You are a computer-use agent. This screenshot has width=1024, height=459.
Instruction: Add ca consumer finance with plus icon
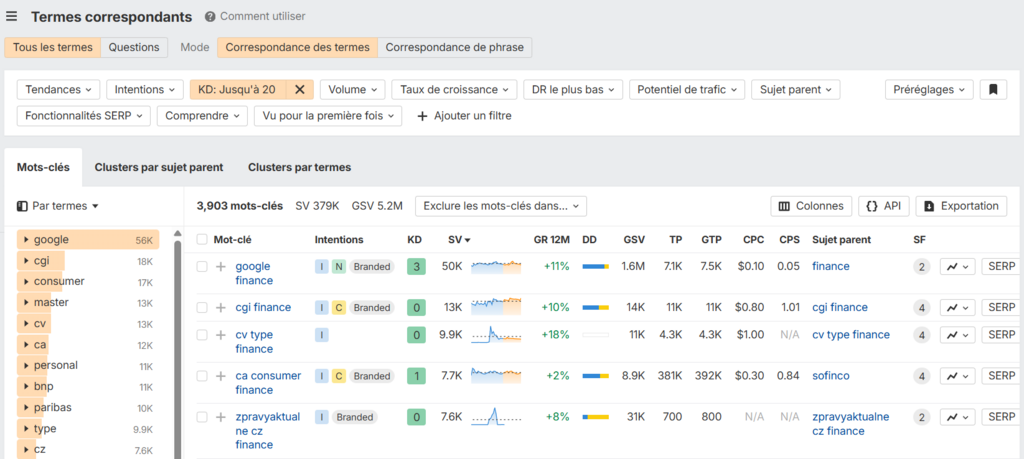[221, 376]
